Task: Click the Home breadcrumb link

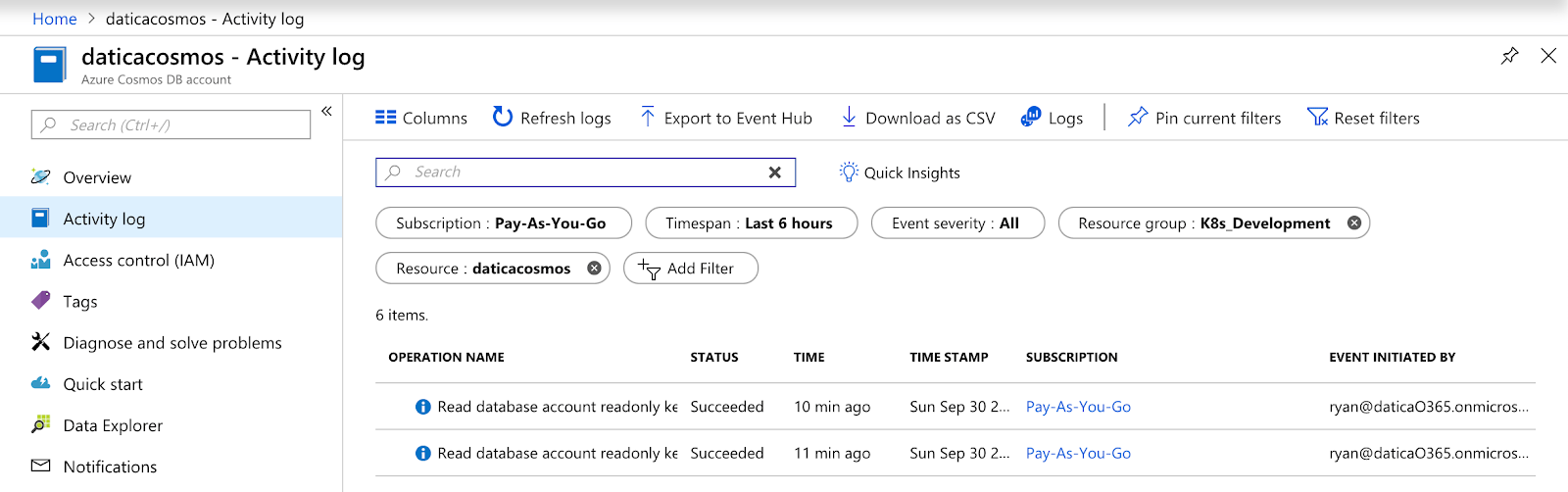Action: (55, 19)
